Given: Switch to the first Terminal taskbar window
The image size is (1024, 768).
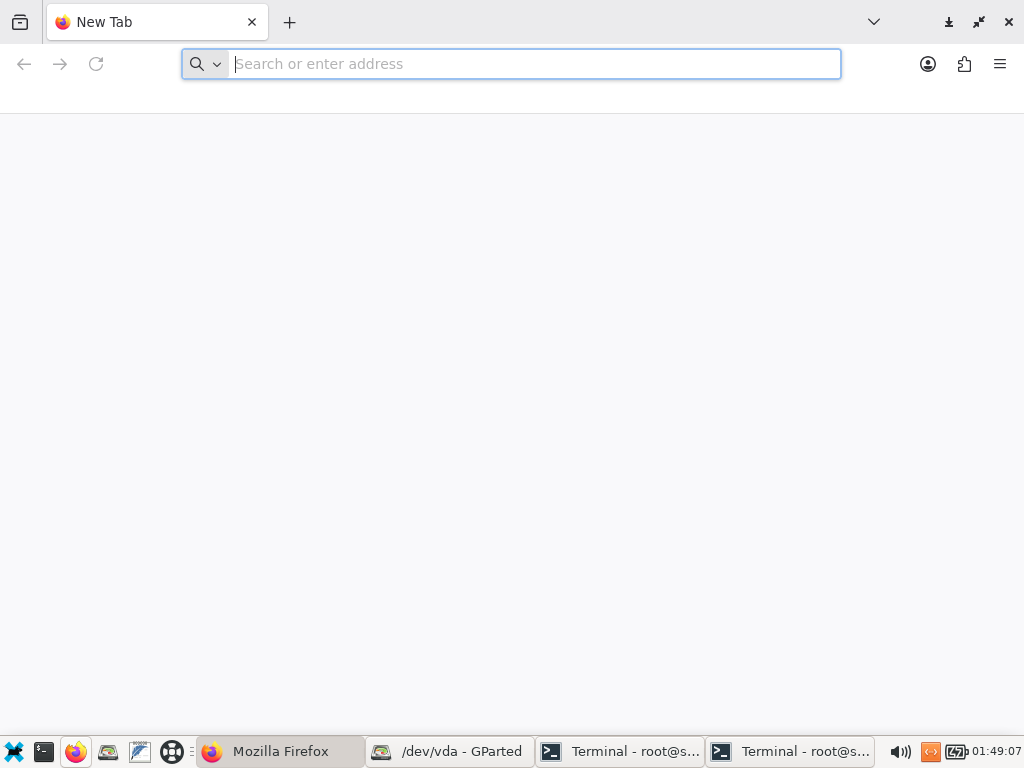Looking at the screenshot, I should click(620, 752).
